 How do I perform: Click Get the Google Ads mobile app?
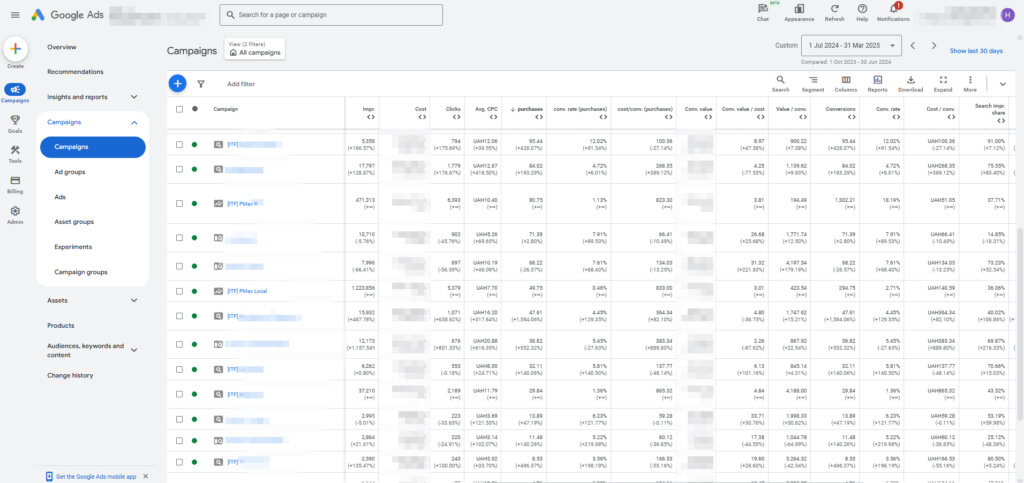pyautogui.click(x=97, y=476)
